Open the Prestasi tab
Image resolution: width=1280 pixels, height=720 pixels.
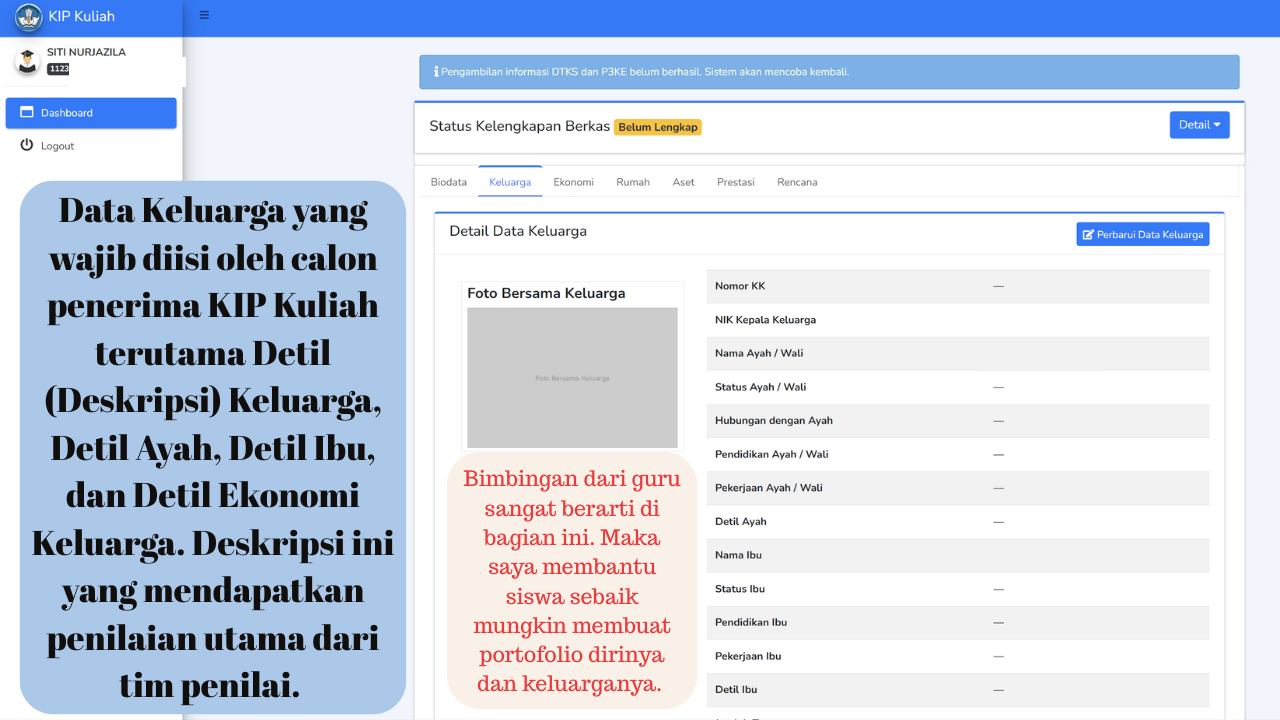coord(735,182)
